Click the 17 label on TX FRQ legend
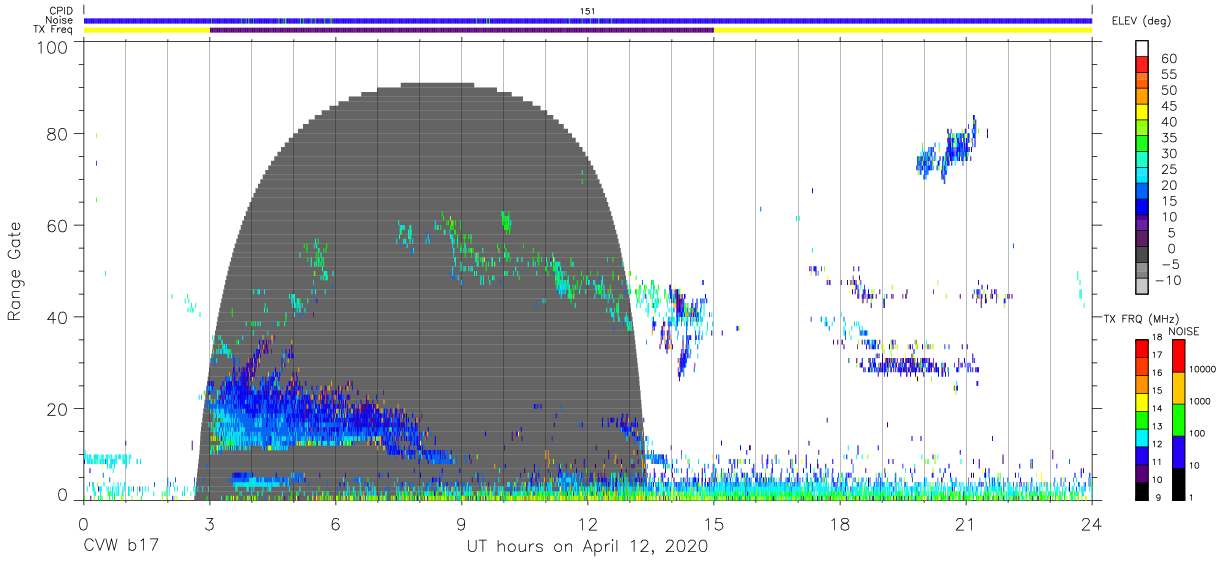Screen dimensions: 1228x567 click(x=1156, y=355)
